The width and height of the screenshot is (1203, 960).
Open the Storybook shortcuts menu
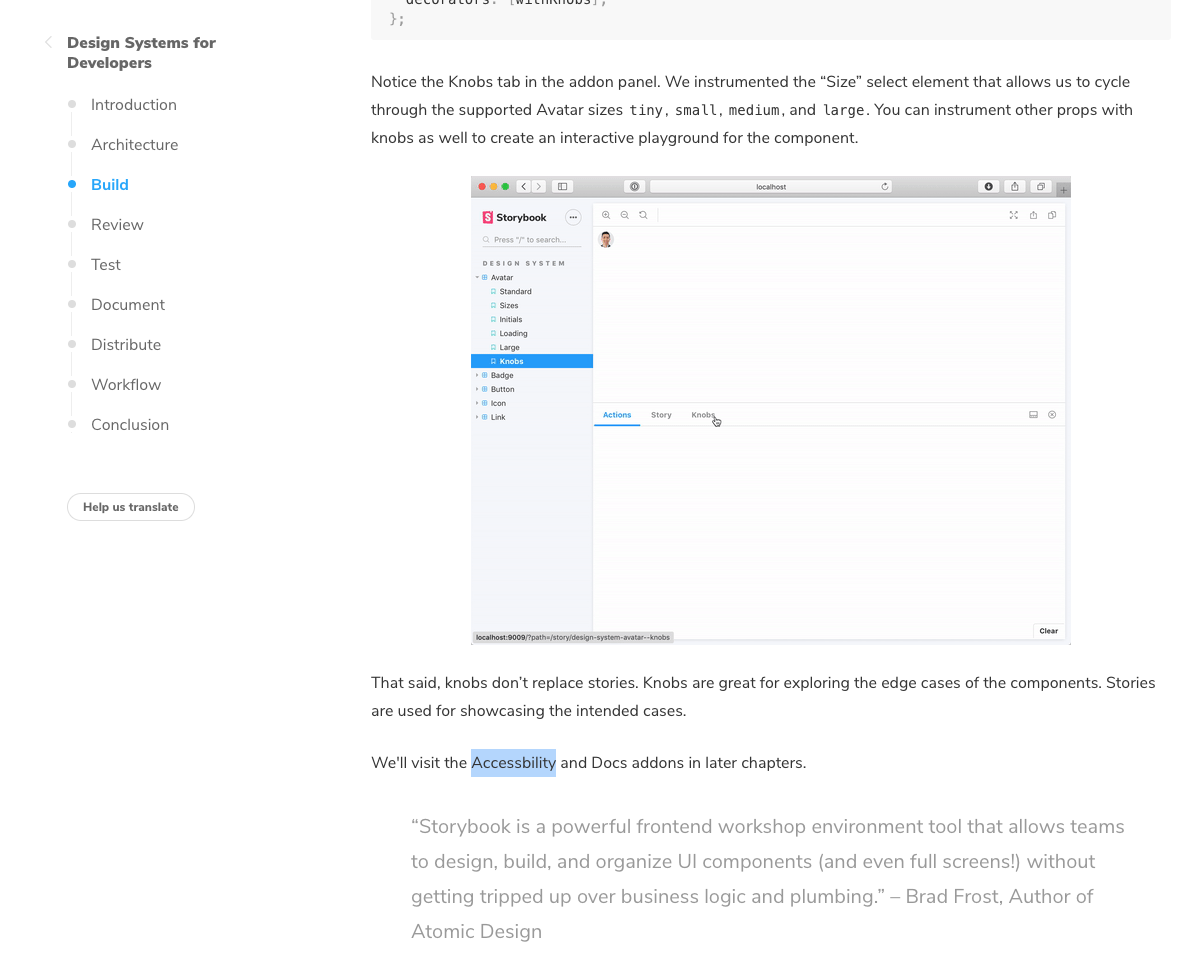pos(573,217)
